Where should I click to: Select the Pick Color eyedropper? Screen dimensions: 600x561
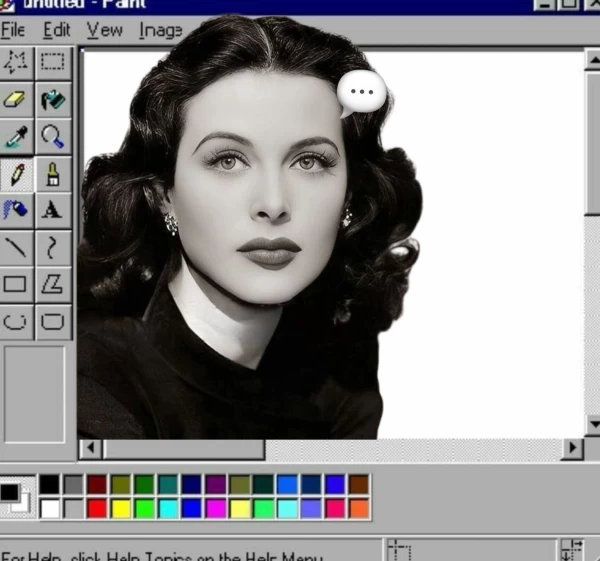pos(17,136)
